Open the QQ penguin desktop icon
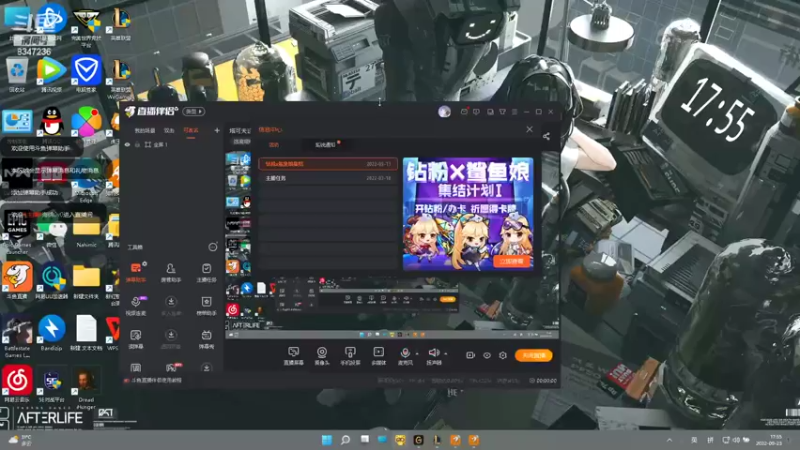The image size is (800, 450). click(52, 126)
